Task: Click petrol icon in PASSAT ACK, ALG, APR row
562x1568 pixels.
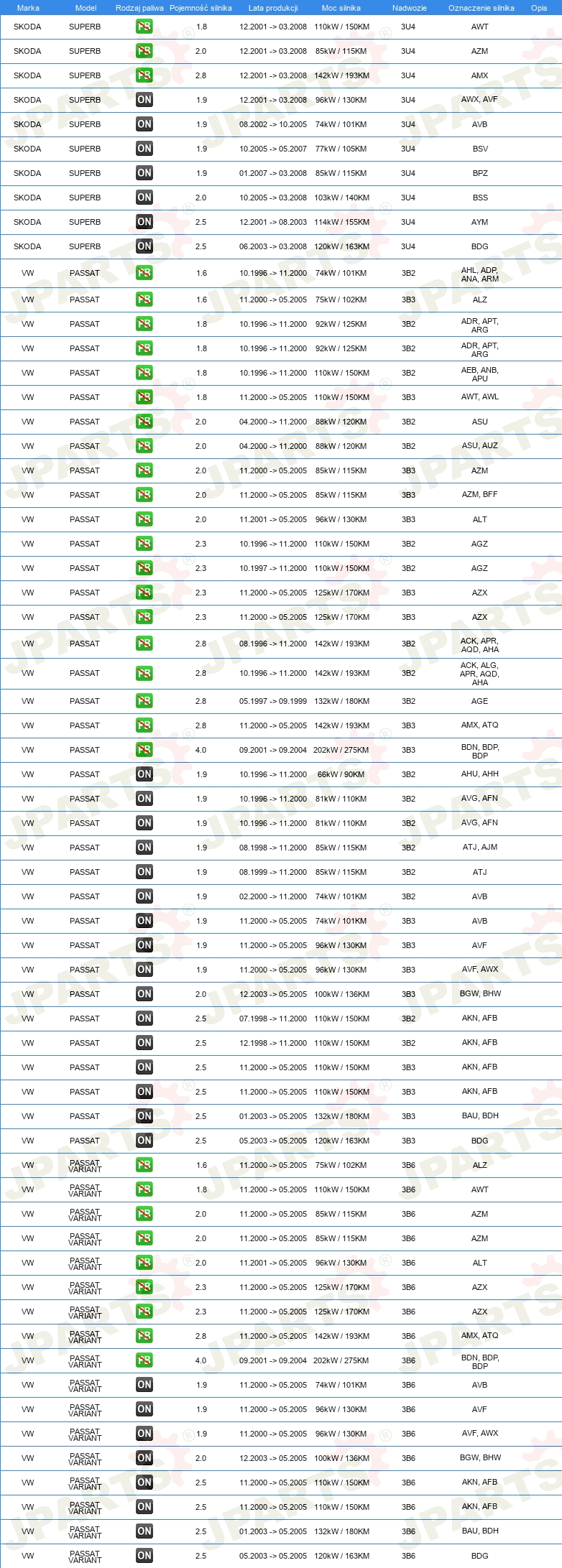Action: click(144, 673)
